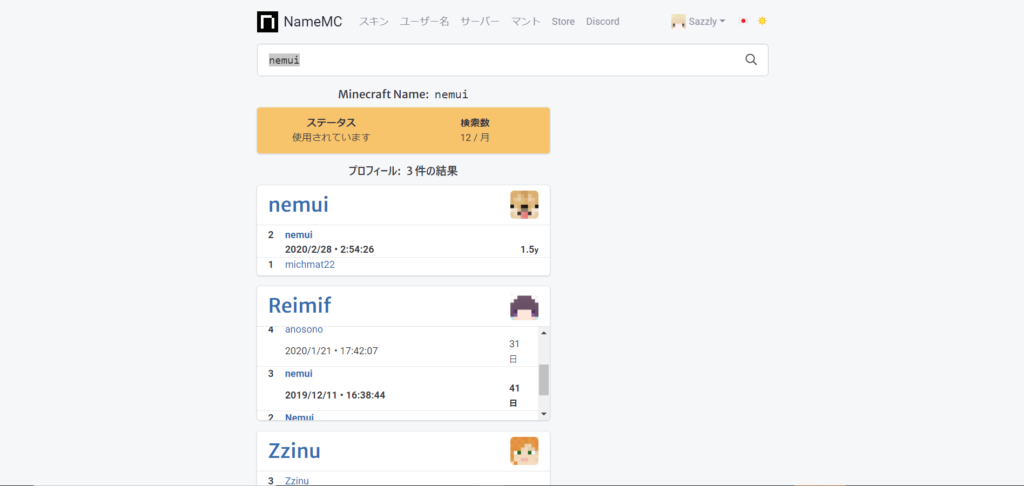This screenshot has width=1024, height=486.
Task: Open the サーバー menu item
Action: pyautogui.click(x=480, y=22)
